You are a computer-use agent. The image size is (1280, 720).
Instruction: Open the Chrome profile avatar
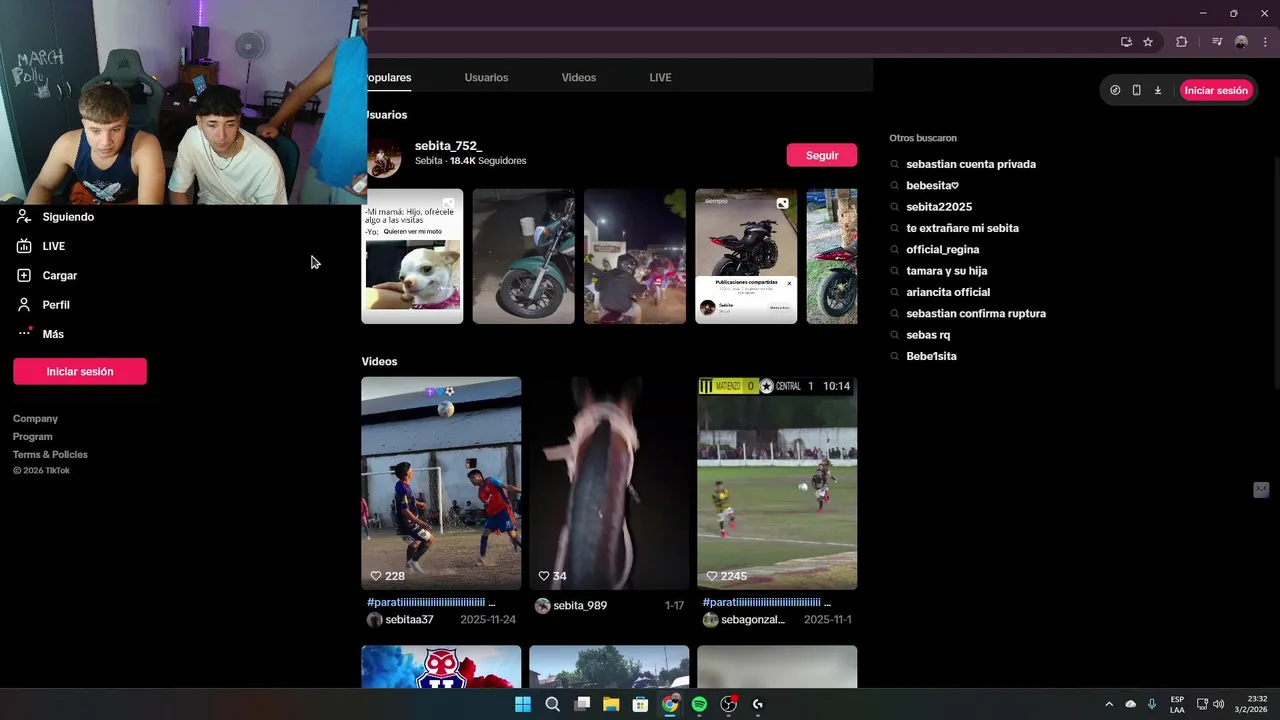point(1241,42)
